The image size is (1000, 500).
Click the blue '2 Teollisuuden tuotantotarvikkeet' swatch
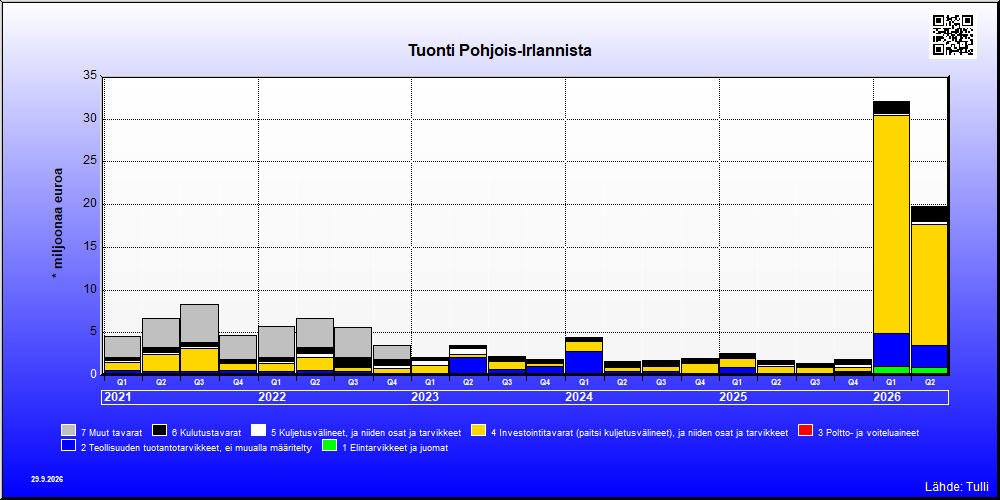[69, 447]
